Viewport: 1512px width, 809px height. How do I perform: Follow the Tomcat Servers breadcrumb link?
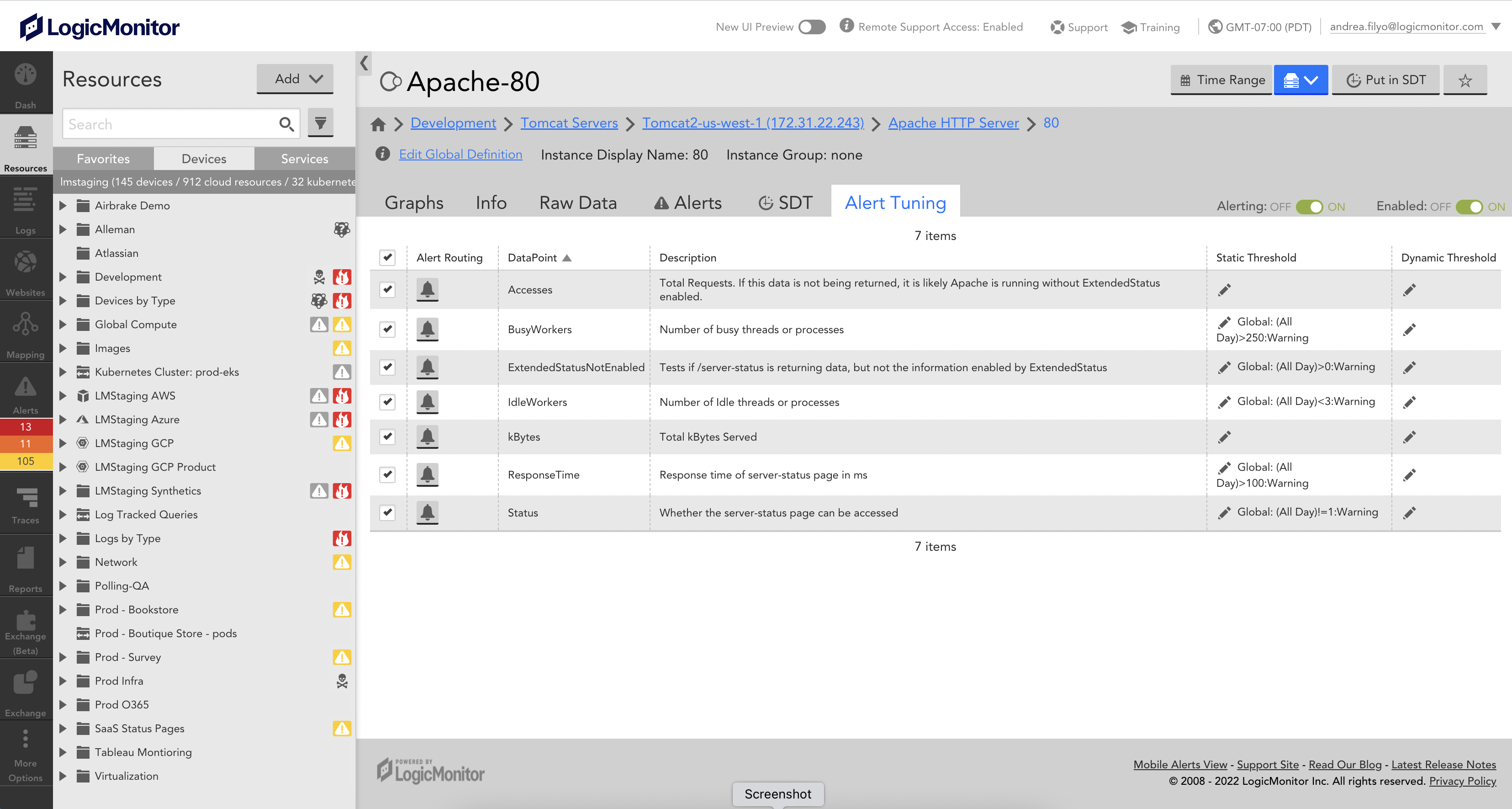569,123
